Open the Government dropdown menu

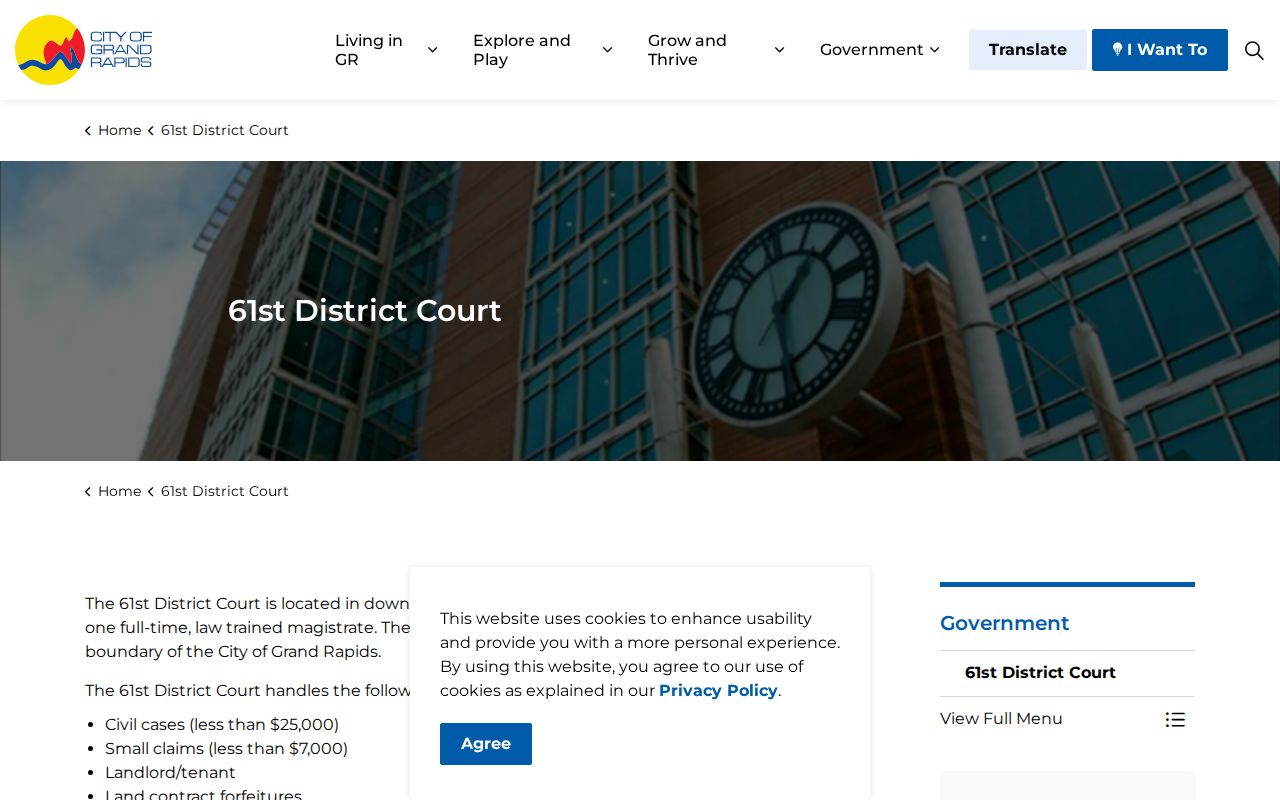coord(880,50)
